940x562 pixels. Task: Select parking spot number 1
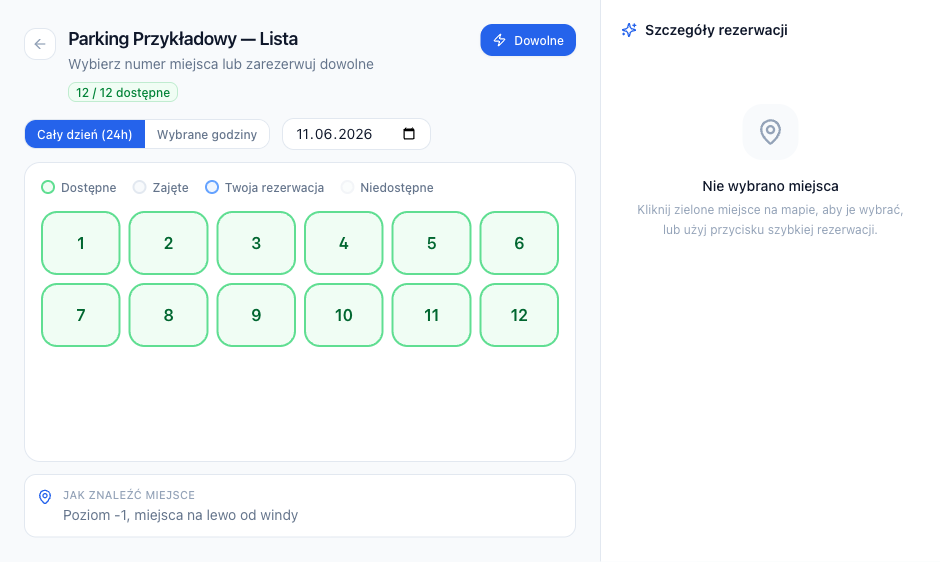[x=81, y=243]
